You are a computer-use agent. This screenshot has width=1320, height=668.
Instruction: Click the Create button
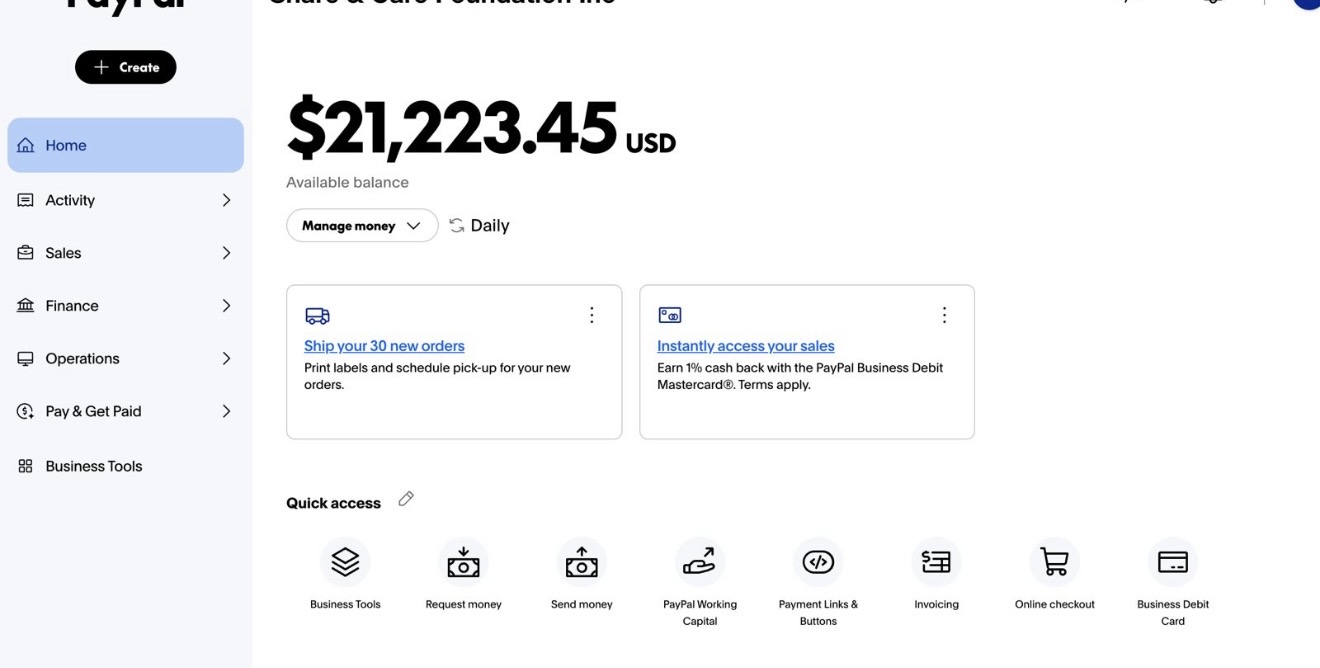coord(126,67)
